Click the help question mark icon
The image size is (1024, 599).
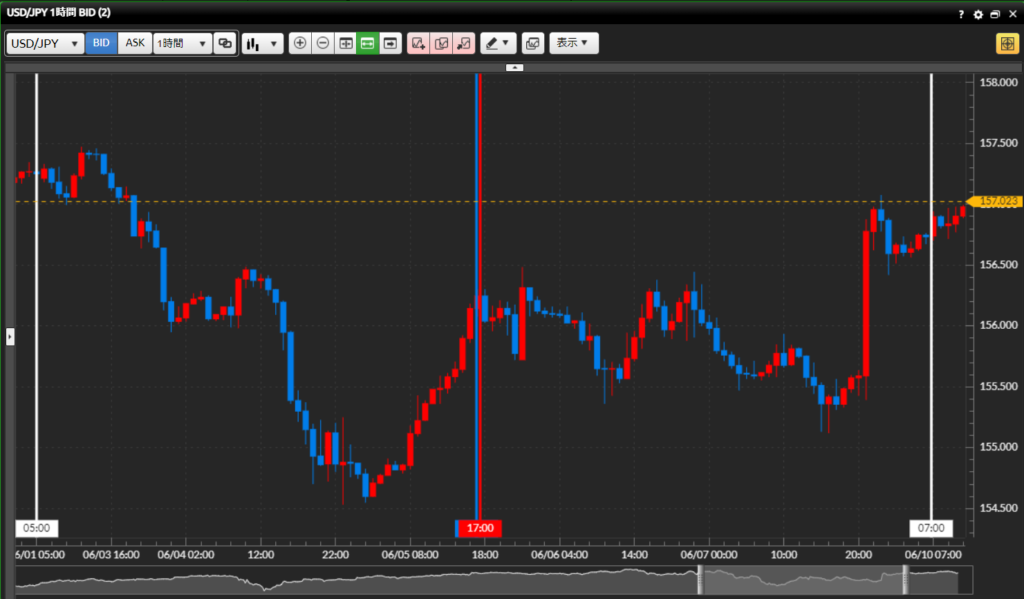(961, 15)
